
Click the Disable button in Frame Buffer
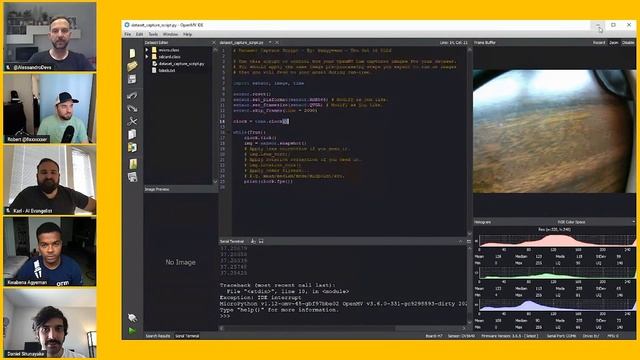click(x=628, y=42)
